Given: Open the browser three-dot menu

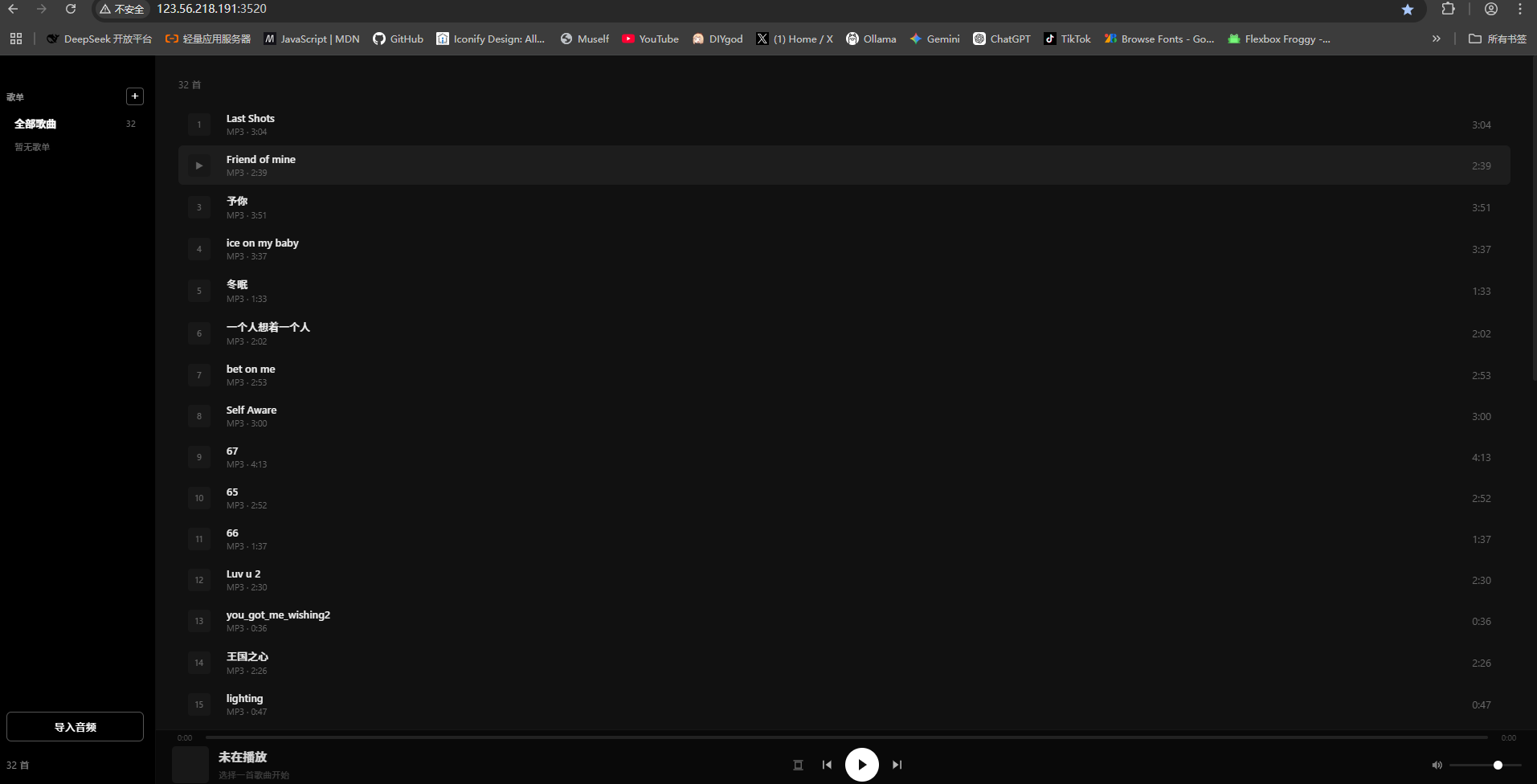Looking at the screenshot, I should [x=1520, y=9].
